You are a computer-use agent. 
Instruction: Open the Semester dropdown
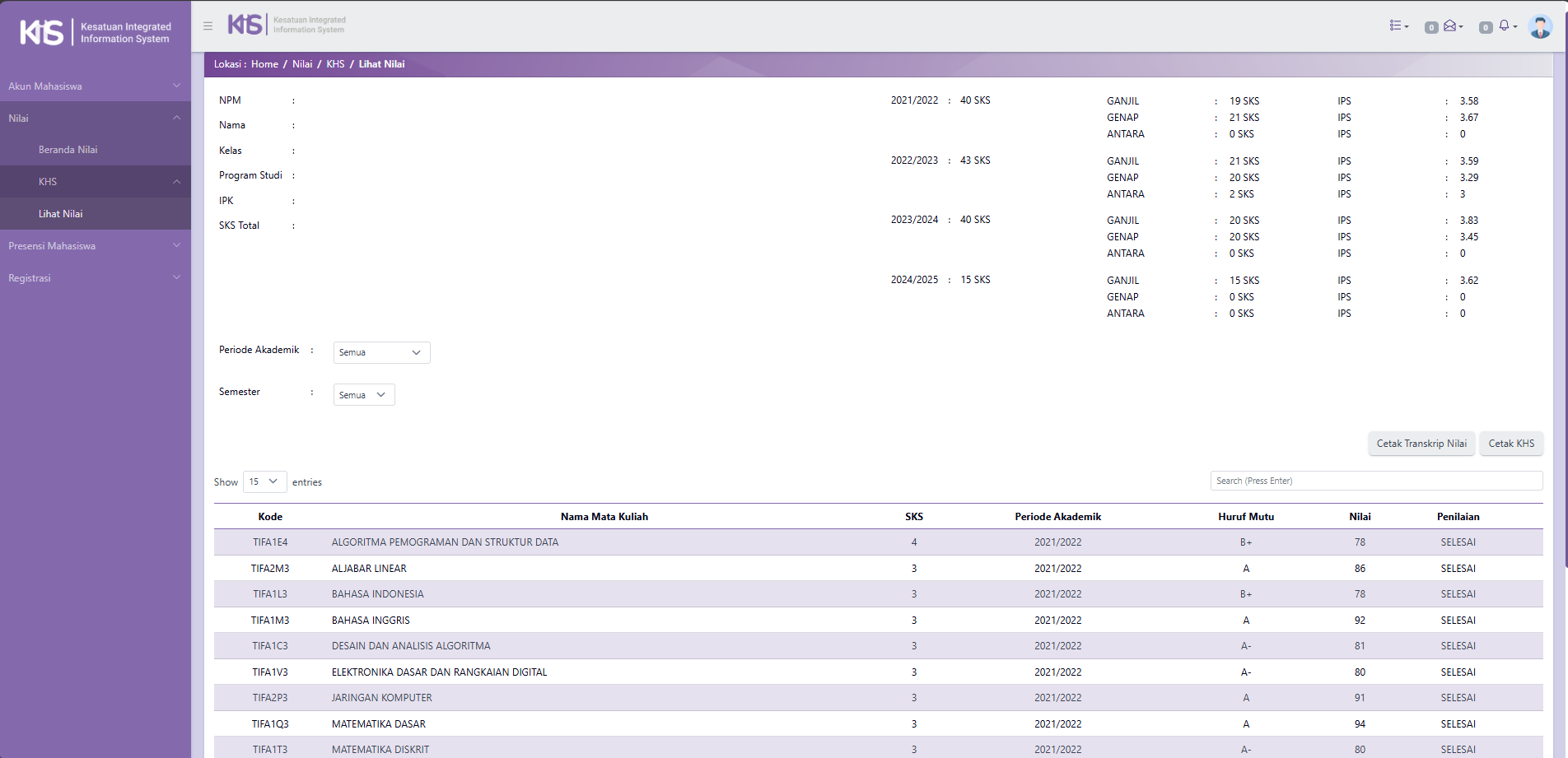363,395
